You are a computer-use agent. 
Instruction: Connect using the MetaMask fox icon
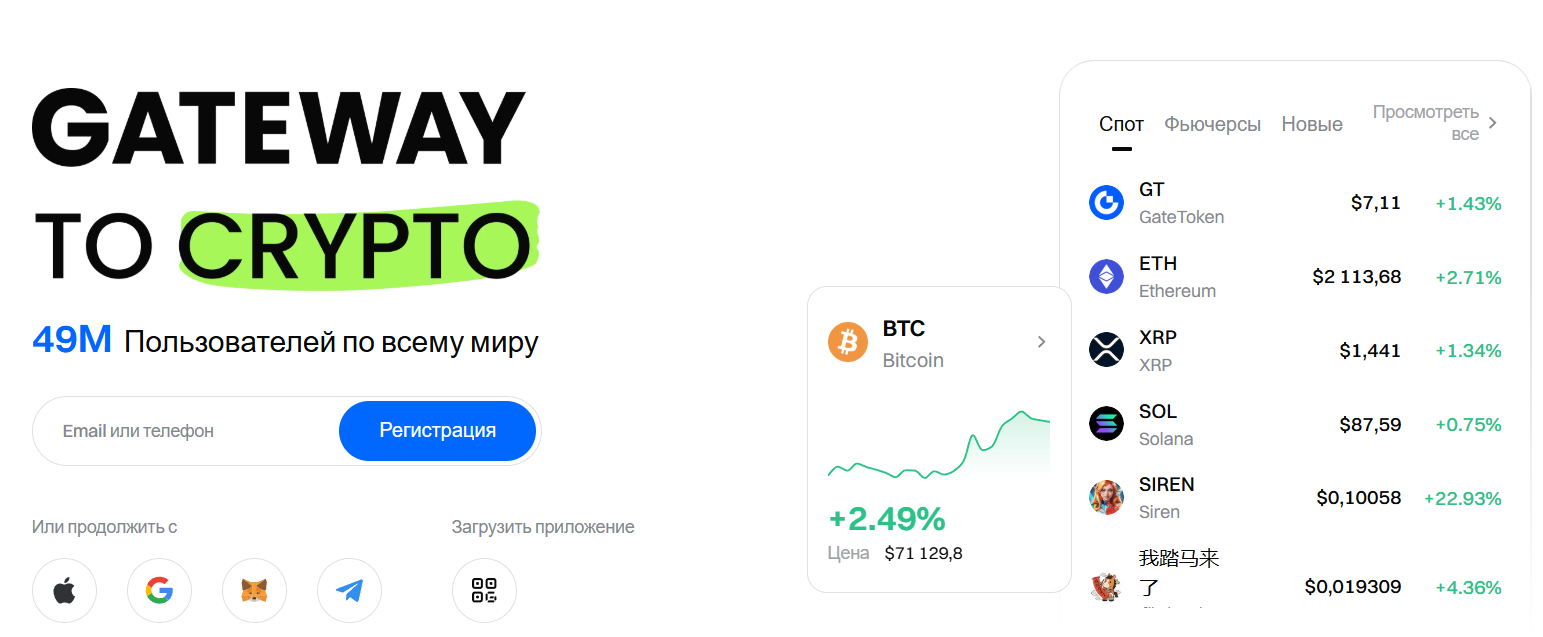click(254, 590)
